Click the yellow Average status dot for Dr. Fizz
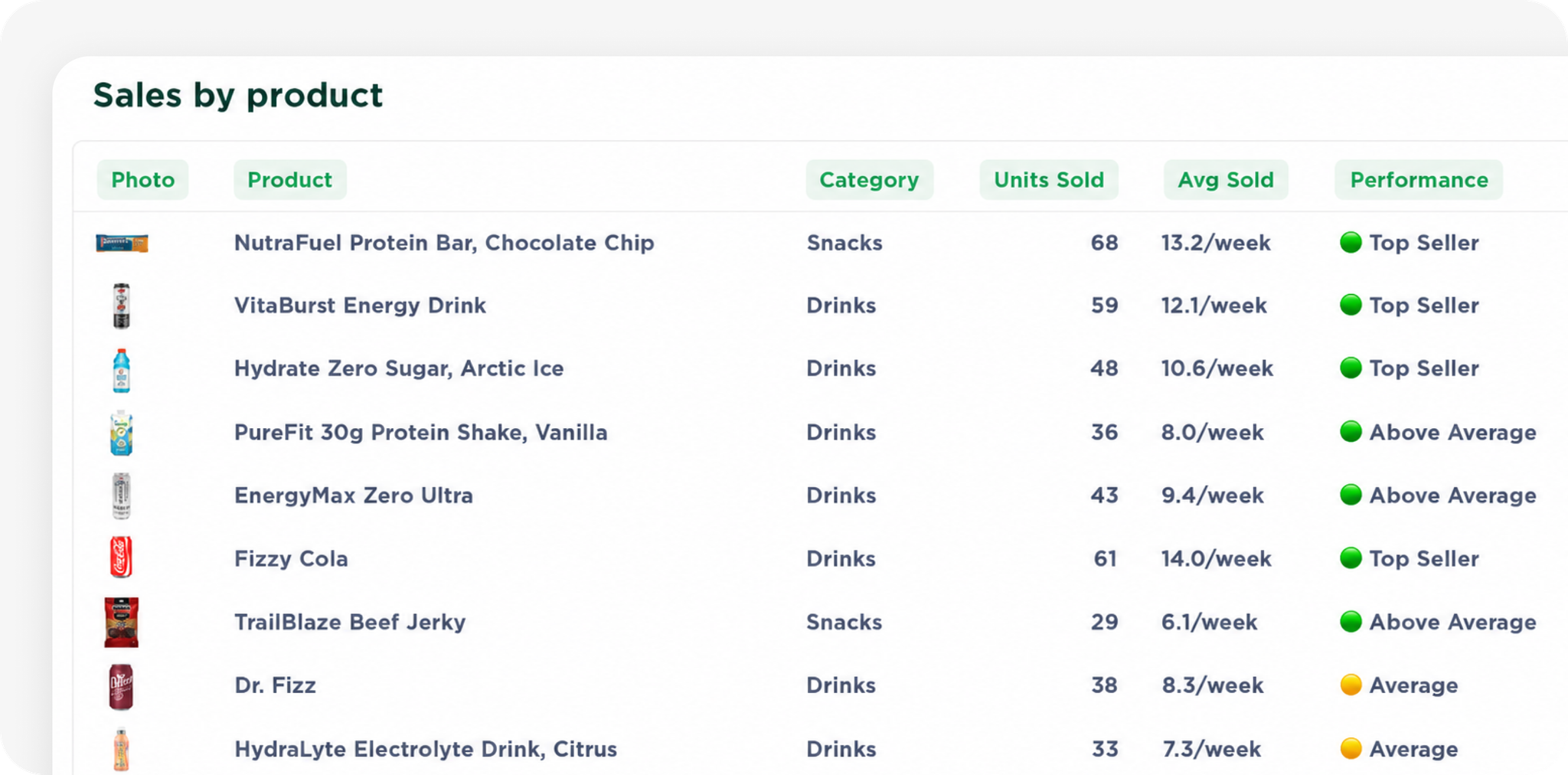Image resolution: width=1568 pixels, height=775 pixels. tap(1351, 685)
